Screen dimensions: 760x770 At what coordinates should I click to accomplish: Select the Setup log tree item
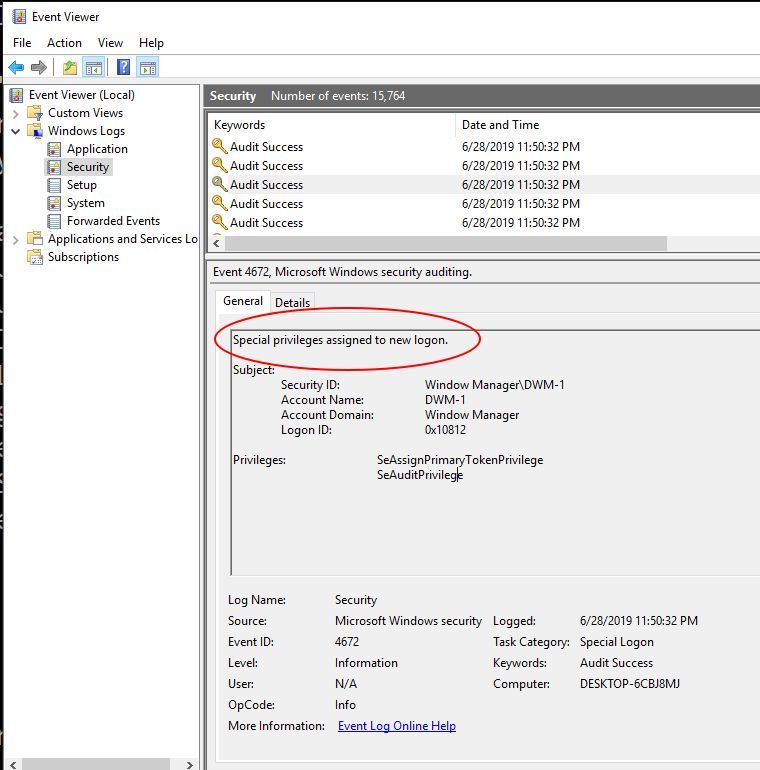pos(81,185)
